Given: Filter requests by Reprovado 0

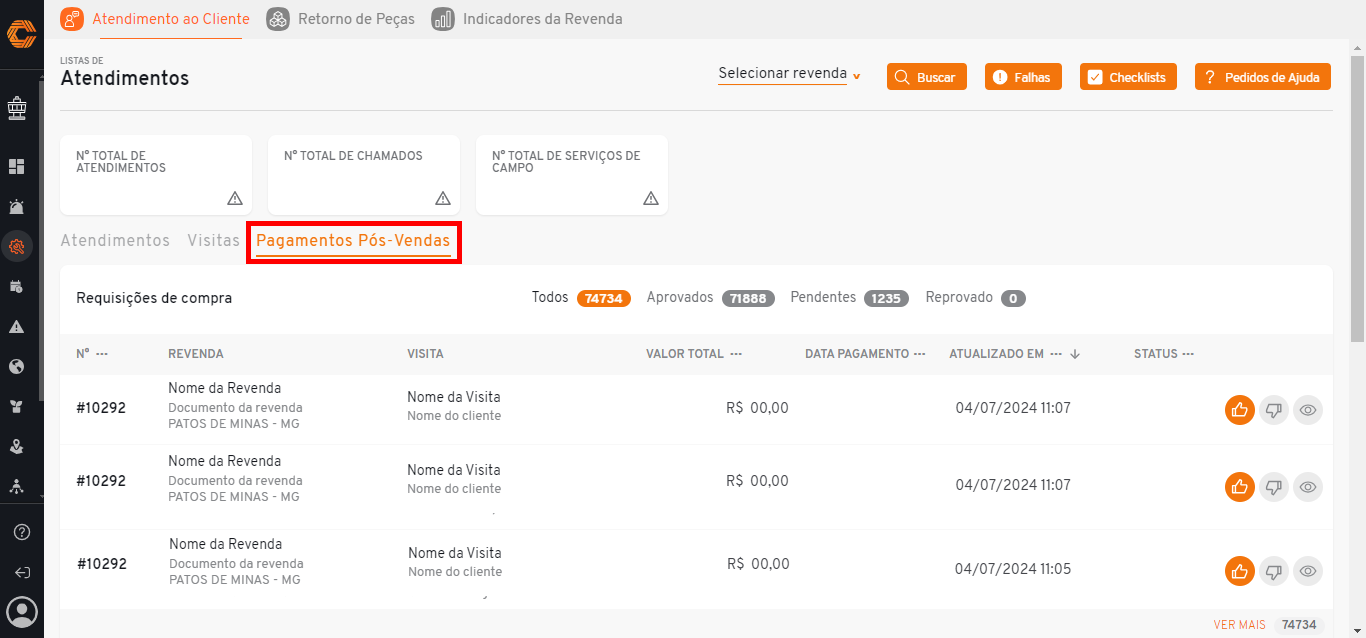Looking at the screenshot, I should [976, 298].
